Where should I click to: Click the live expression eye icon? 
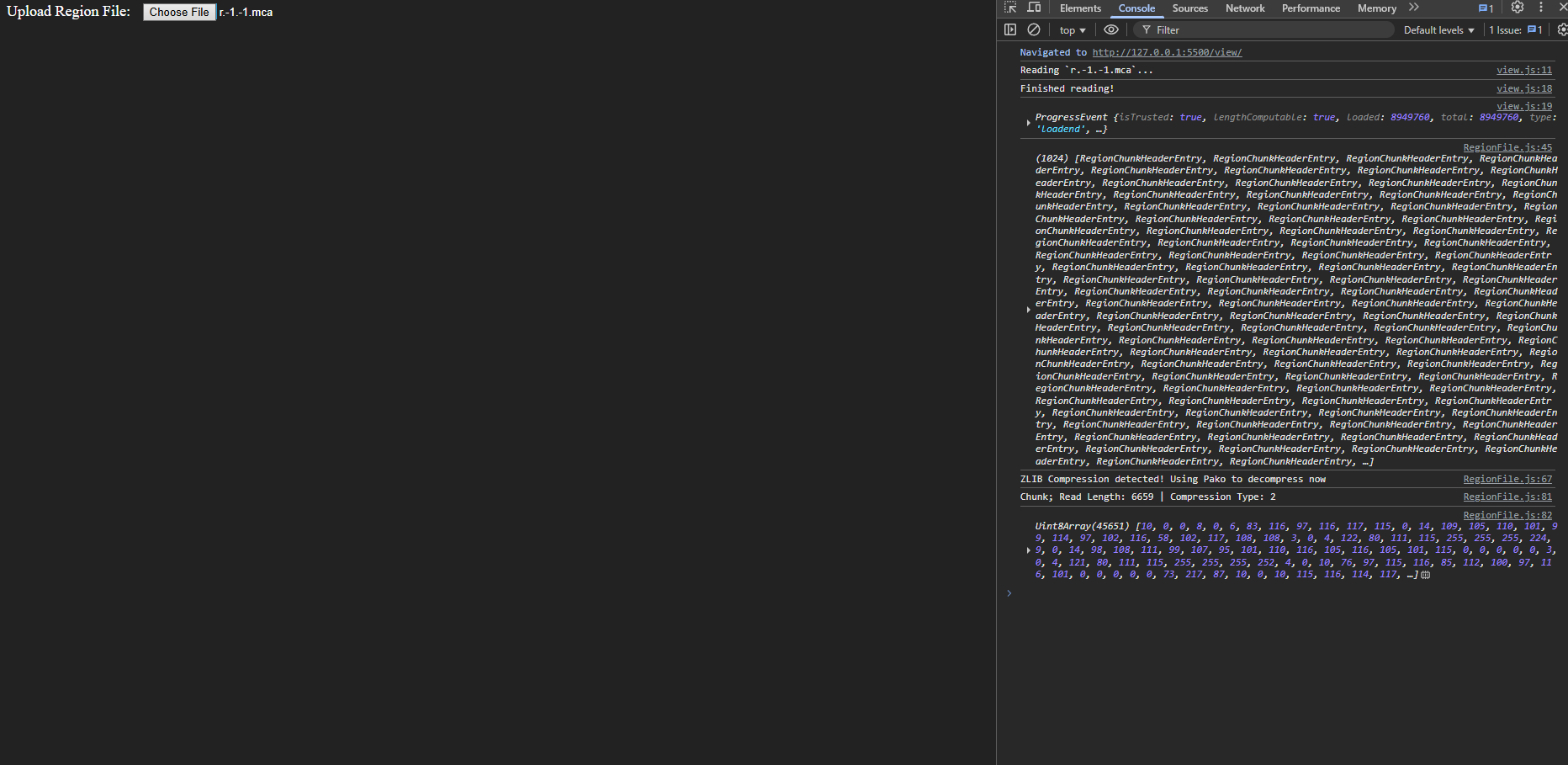(x=1111, y=29)
